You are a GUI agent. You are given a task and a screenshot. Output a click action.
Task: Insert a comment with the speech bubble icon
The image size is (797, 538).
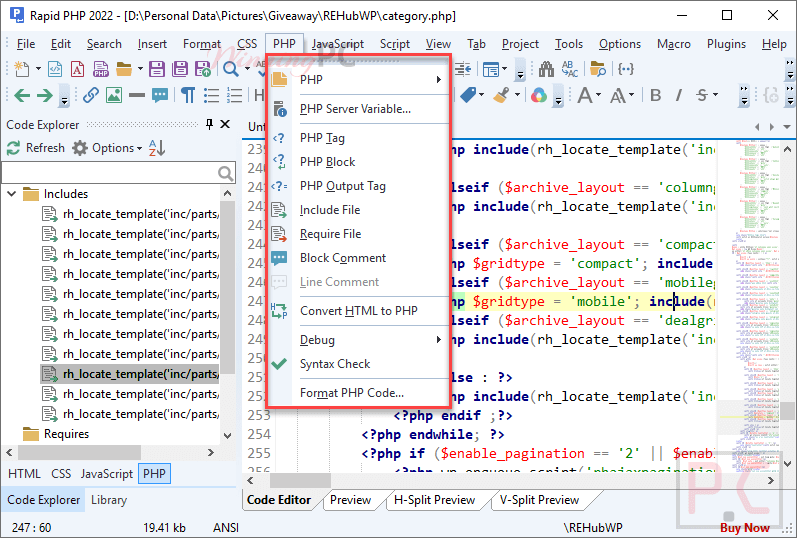[160, 95]
